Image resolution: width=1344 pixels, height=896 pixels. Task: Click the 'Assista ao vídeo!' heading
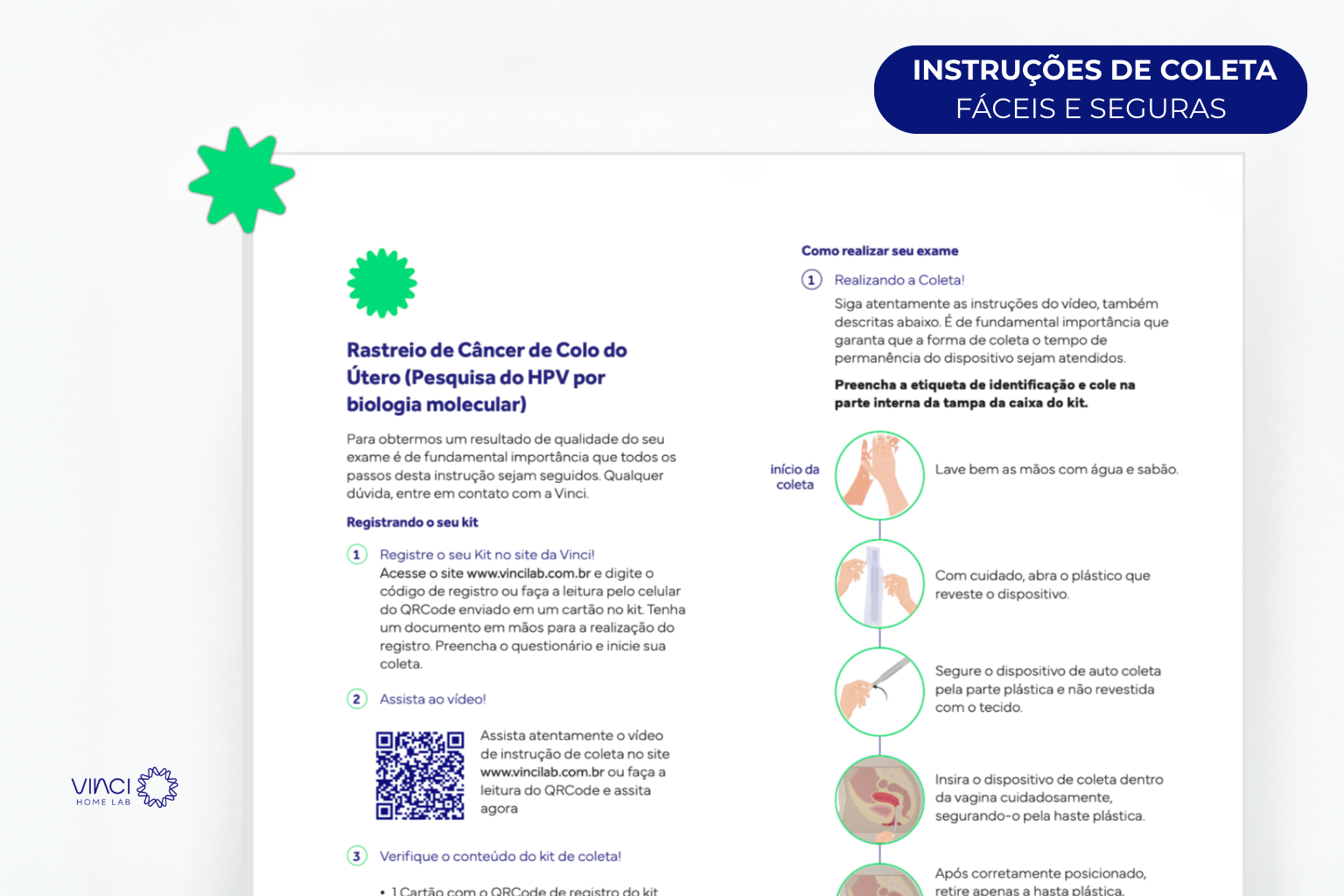click(433, 699)
